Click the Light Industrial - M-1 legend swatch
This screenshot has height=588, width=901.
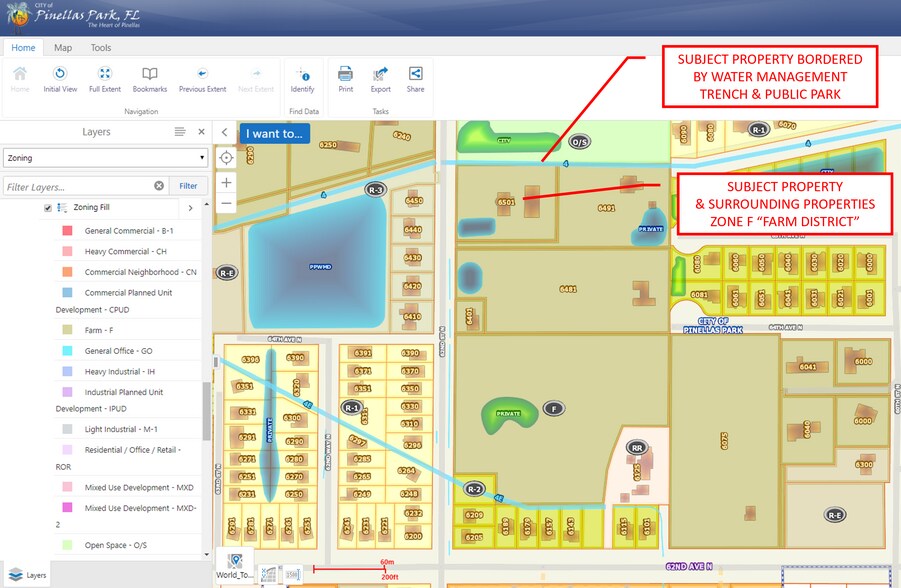(67, 429)
